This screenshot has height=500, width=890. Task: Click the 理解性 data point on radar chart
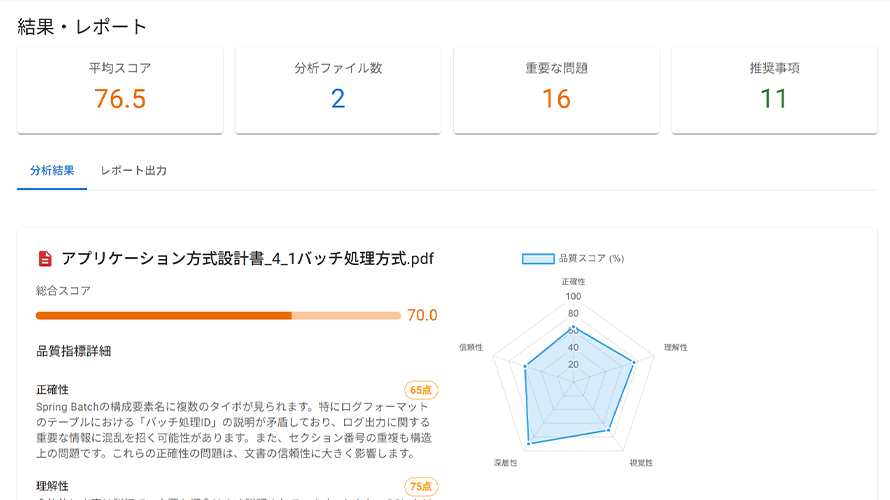click(x=634, y=362)
